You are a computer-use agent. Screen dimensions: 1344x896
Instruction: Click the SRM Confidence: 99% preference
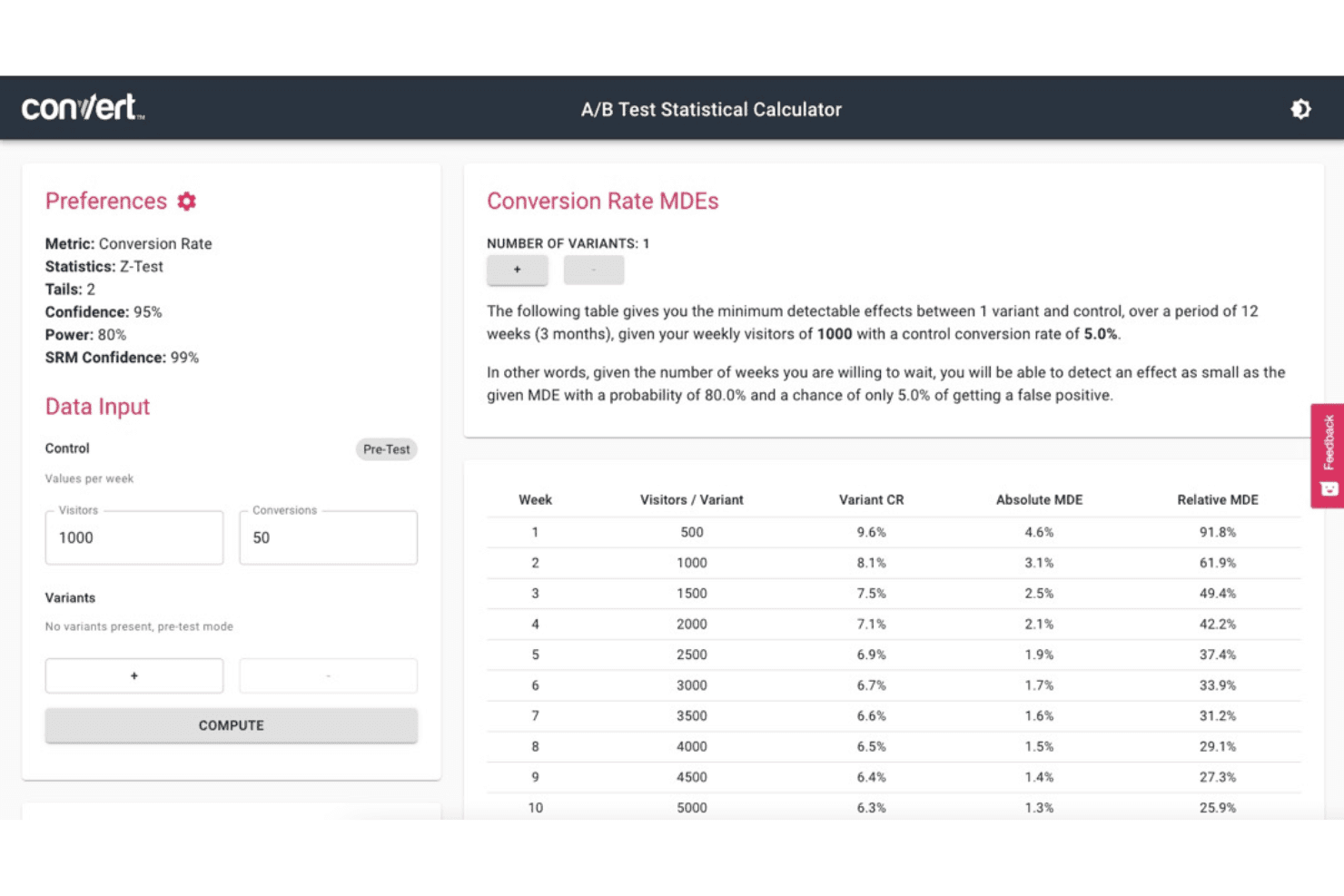(122, 357)
